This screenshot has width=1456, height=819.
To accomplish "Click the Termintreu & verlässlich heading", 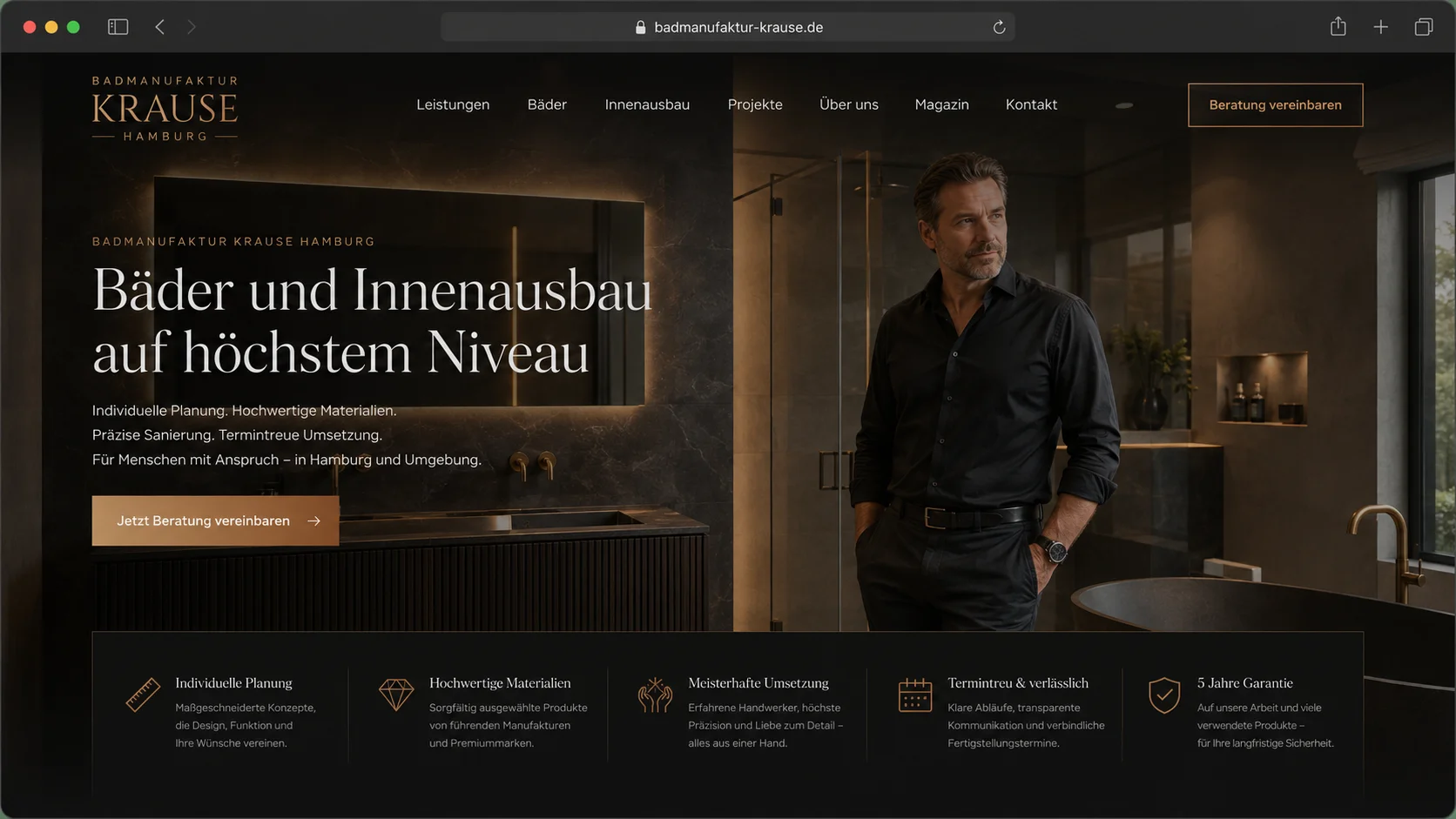I will [x=1018, y=683].
